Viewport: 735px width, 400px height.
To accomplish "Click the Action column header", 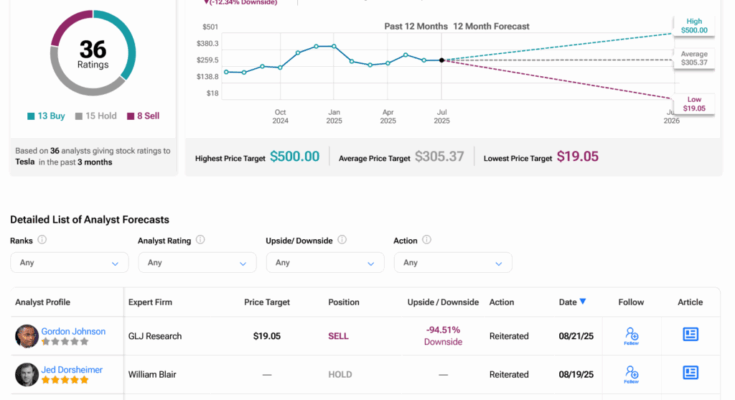I will tap(502, 302).
